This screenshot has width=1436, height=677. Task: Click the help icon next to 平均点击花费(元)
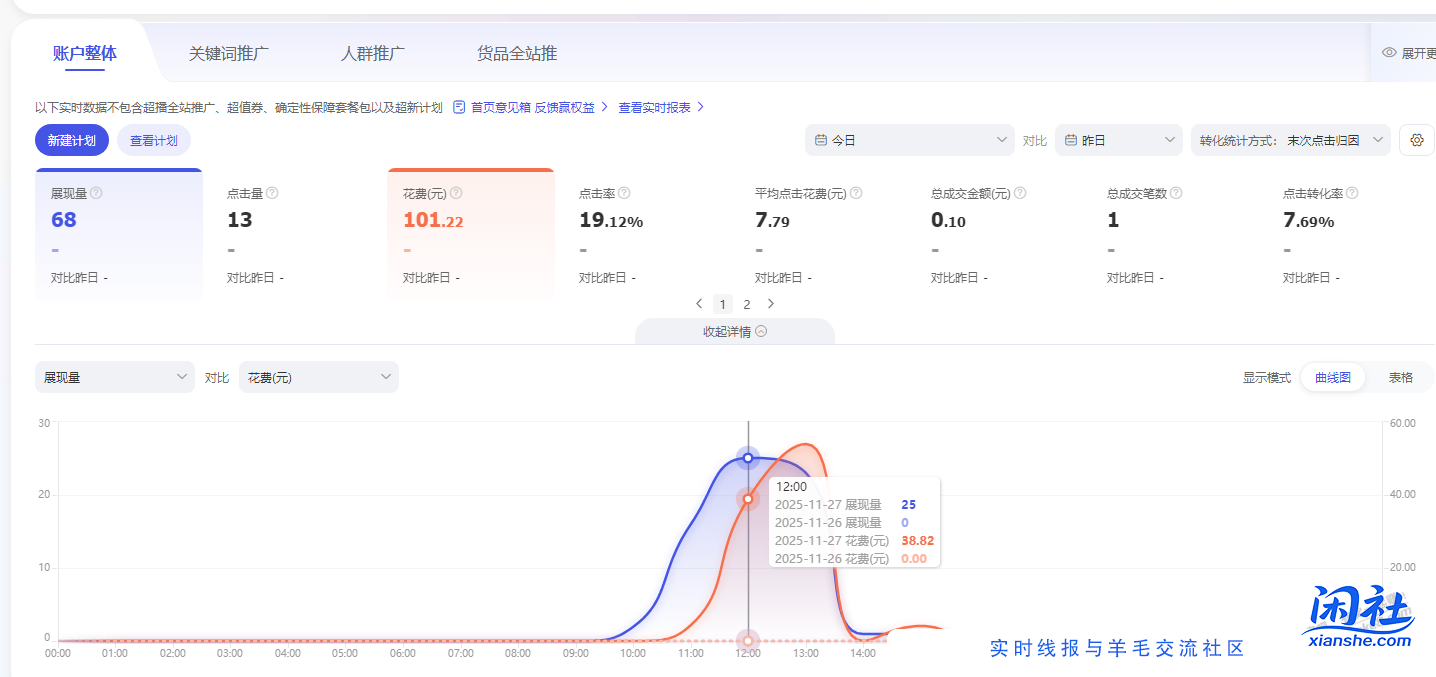coord(856,192)
